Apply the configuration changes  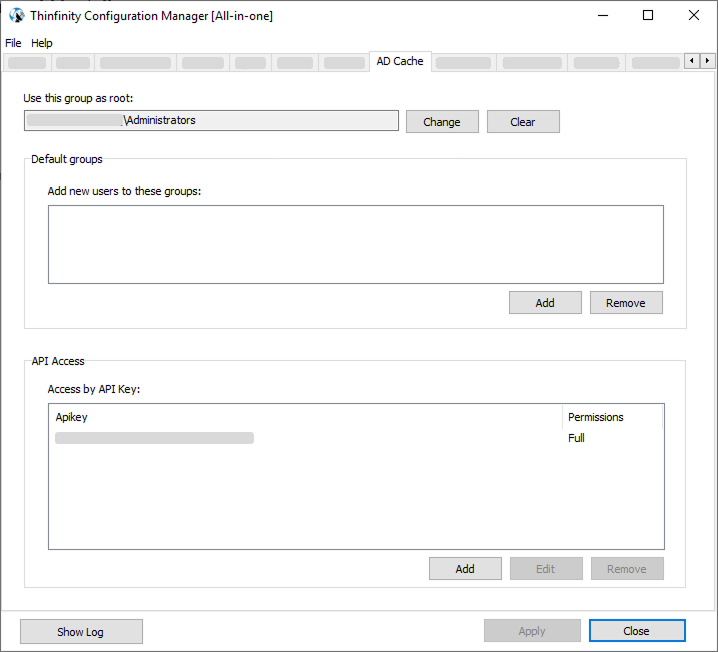tap(532, 631)
